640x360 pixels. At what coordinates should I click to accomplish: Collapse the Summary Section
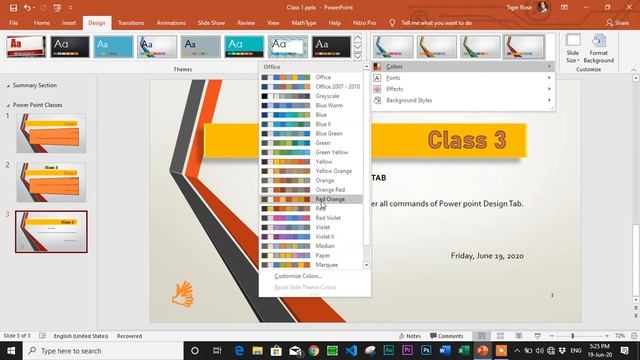(x=8, y=86)
